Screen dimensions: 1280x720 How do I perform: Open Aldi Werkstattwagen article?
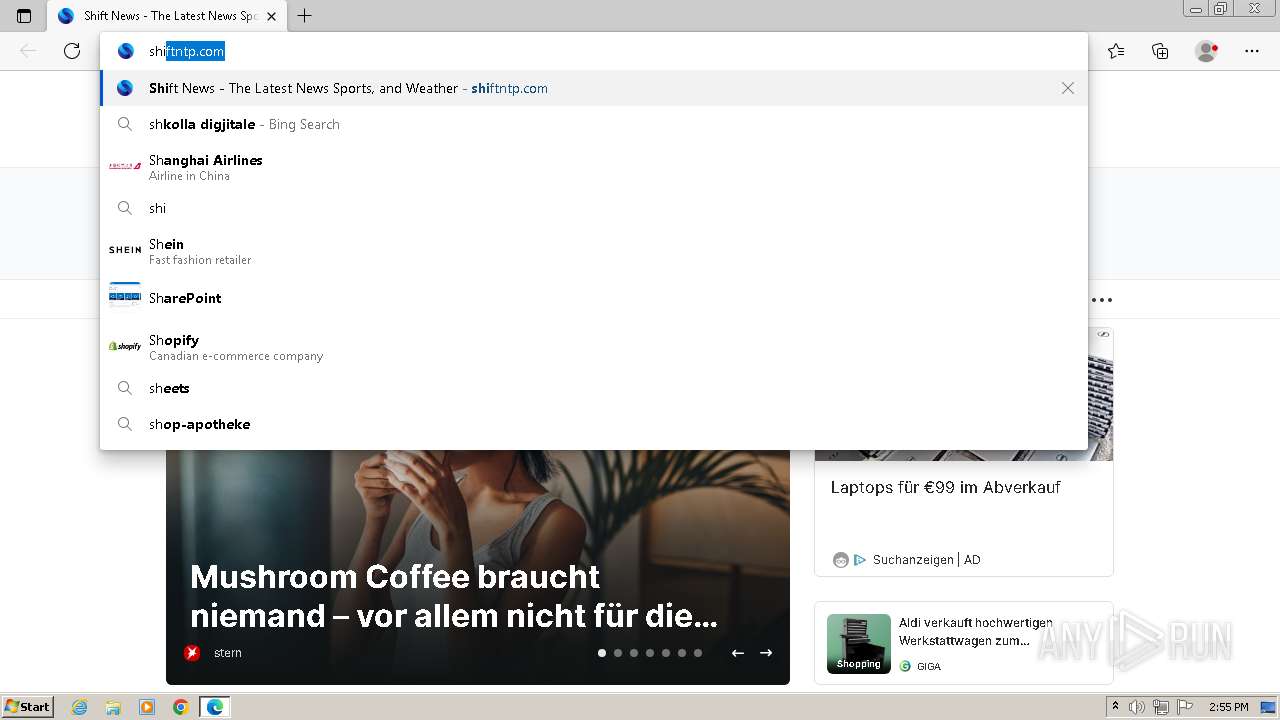point(976,632)
